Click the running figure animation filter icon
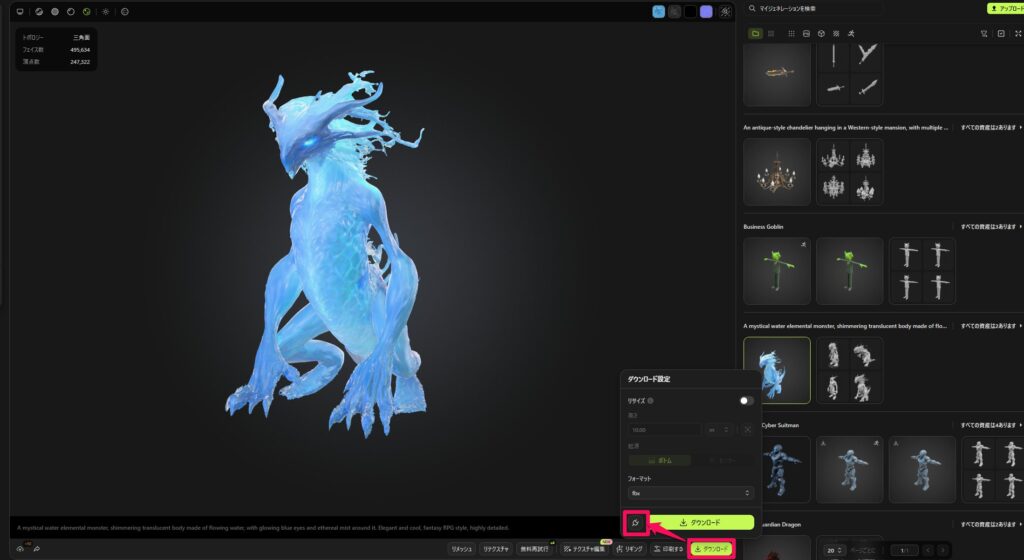Screen dimensions: 1024x560 pos(851,33)
